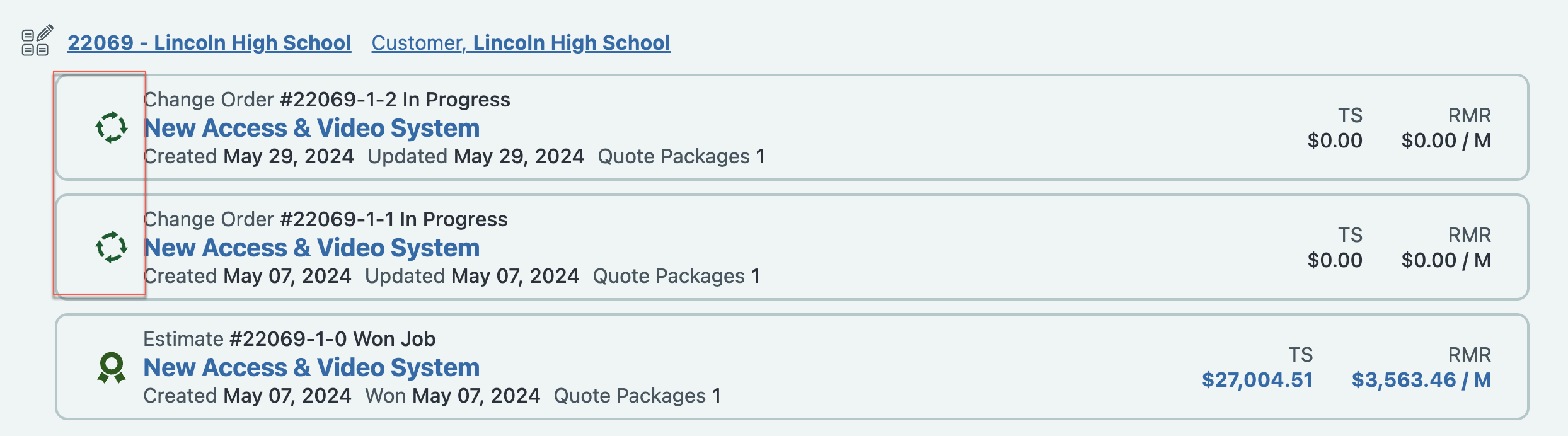Open New Access & Video System for #22069-1-2
Viewport: 1568px width, 436px height.
click(312, 128)
